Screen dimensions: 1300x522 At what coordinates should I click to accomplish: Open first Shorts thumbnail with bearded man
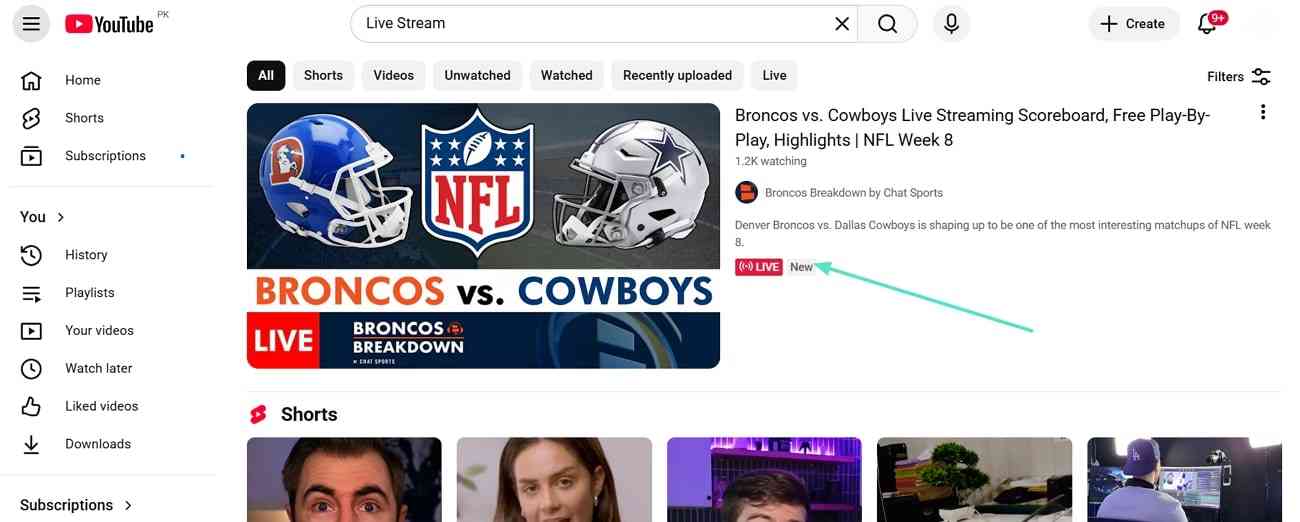point(344,479)
